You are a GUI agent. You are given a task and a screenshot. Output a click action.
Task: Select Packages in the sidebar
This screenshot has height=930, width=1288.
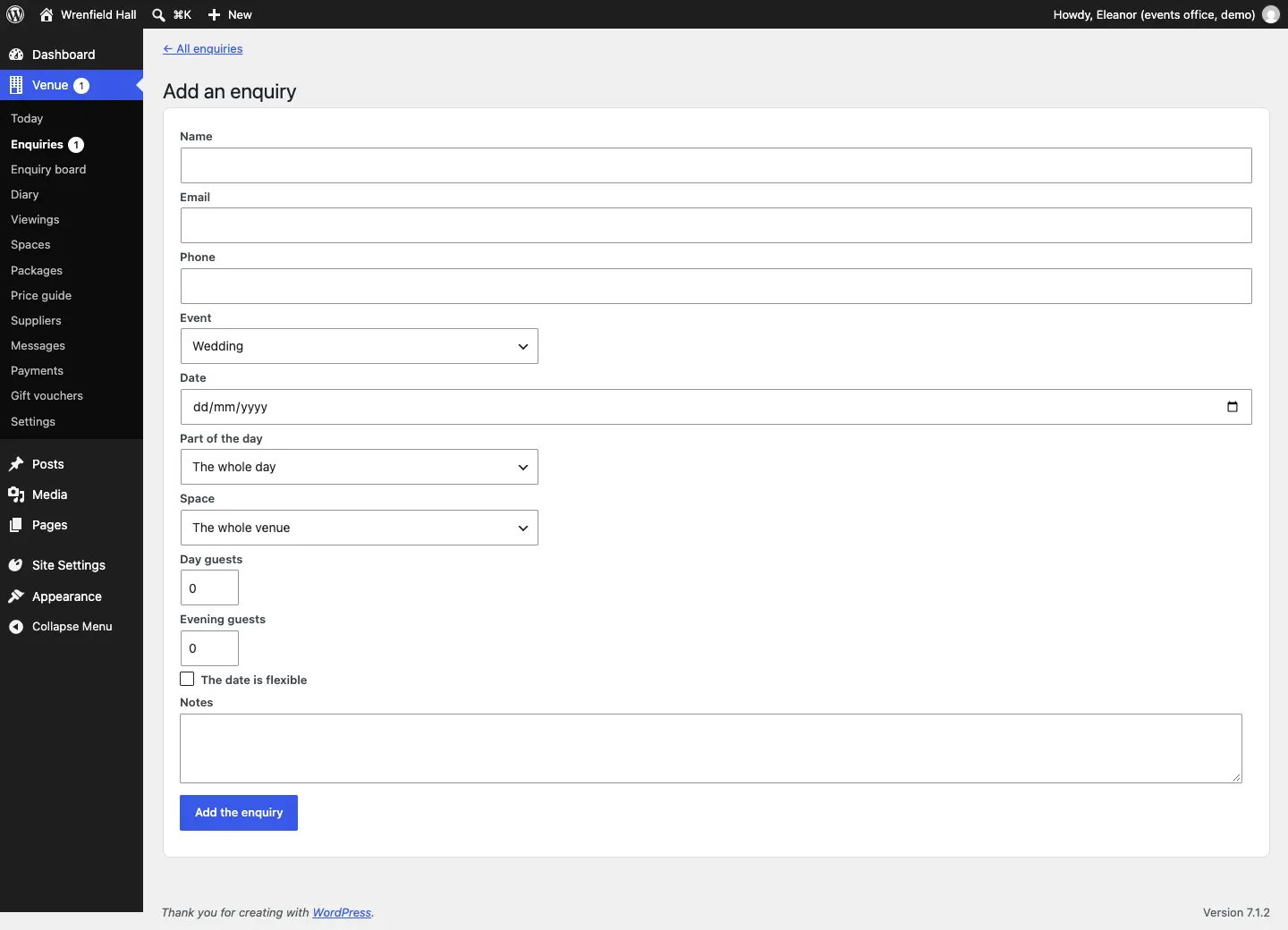(x=37, y=271)
